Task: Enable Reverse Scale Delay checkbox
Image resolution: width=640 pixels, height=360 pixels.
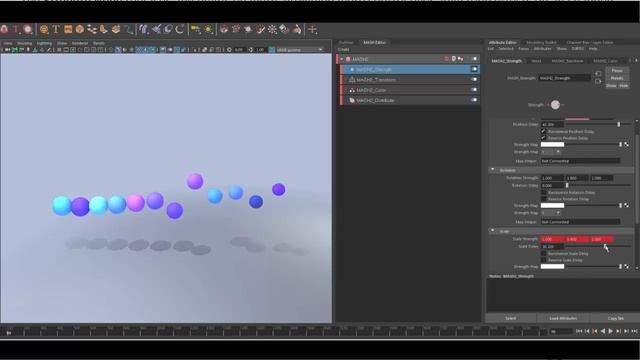Action: click(543, 260)
